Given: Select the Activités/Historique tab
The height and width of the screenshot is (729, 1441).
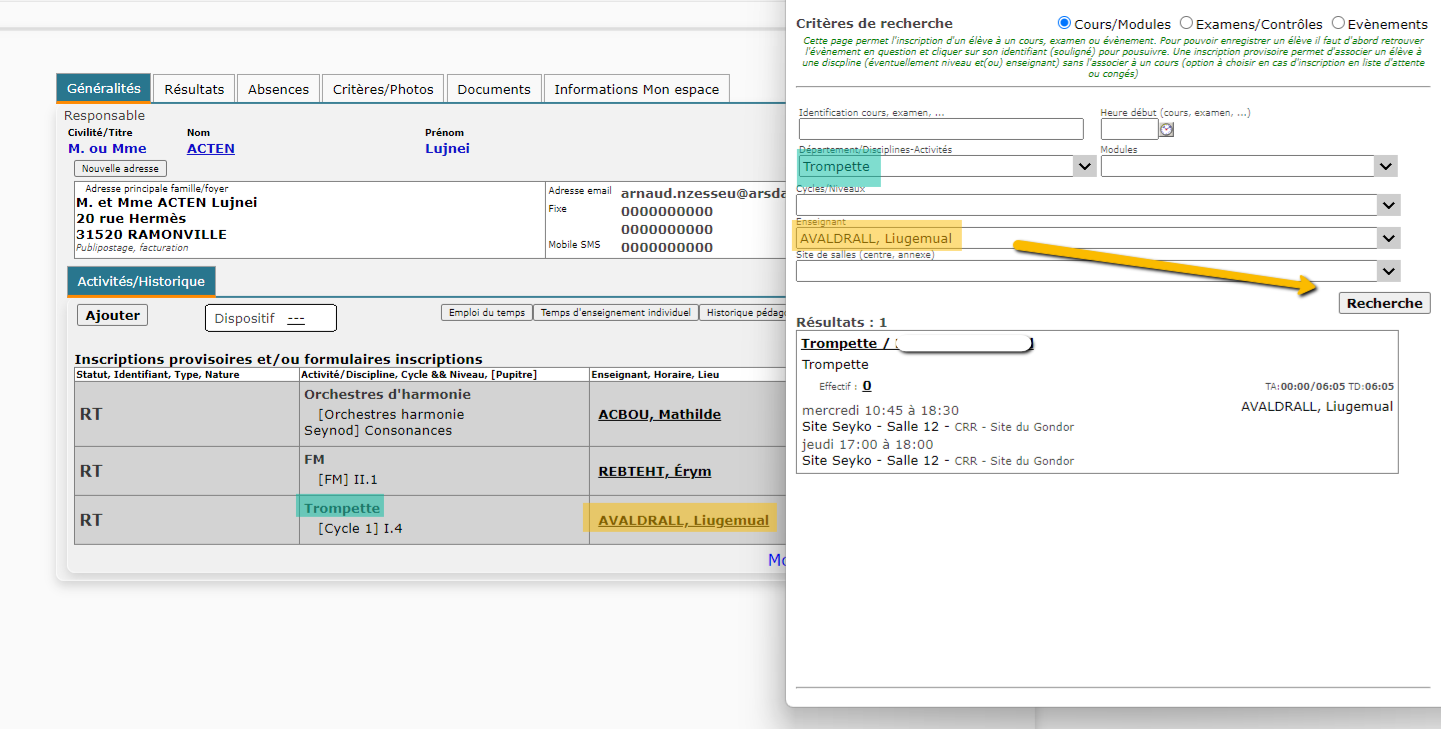Looking at the screenshot, I should 141,281.
